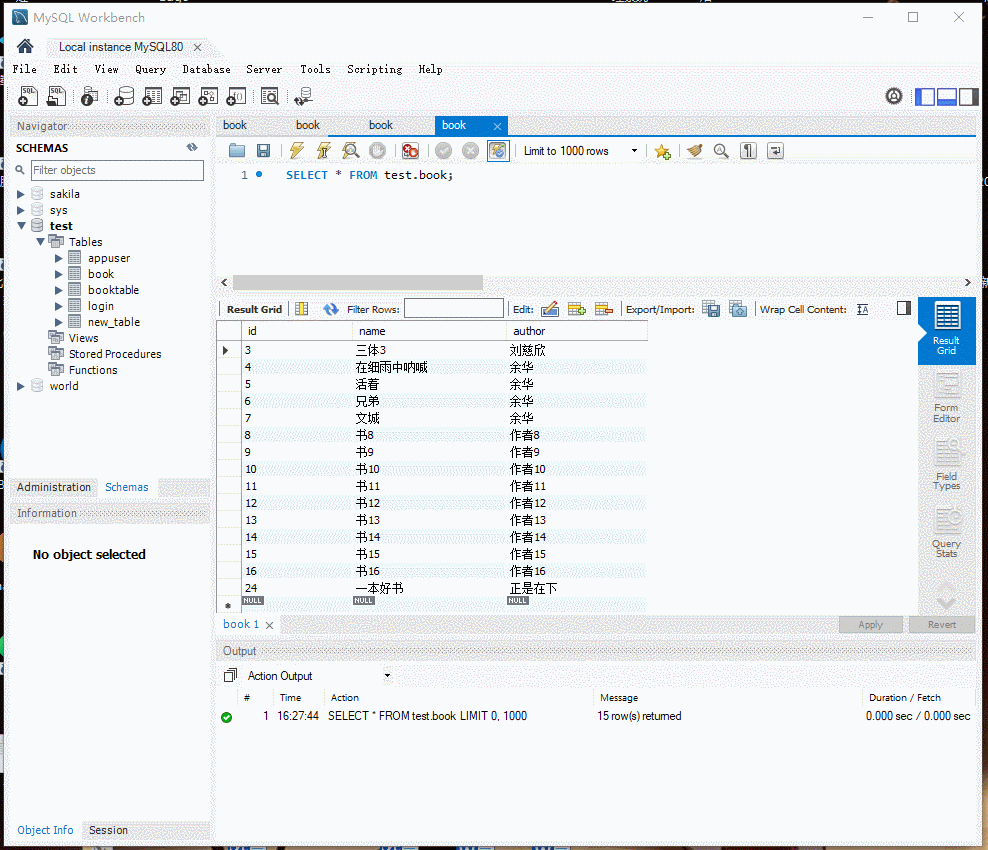
Task: Click the horizontal scrollbar in query editor
Action: 357,282
